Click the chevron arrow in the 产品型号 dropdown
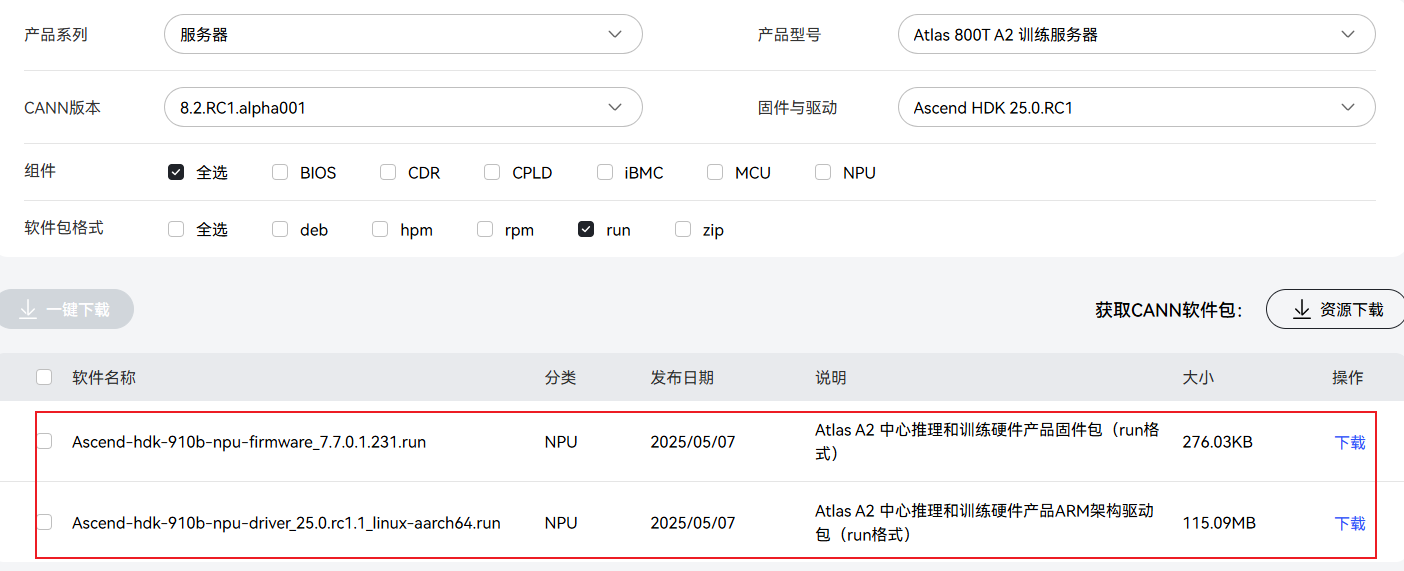This screenshot has width=1404, height=571. pyautogui.click(x=1348, y=34)
